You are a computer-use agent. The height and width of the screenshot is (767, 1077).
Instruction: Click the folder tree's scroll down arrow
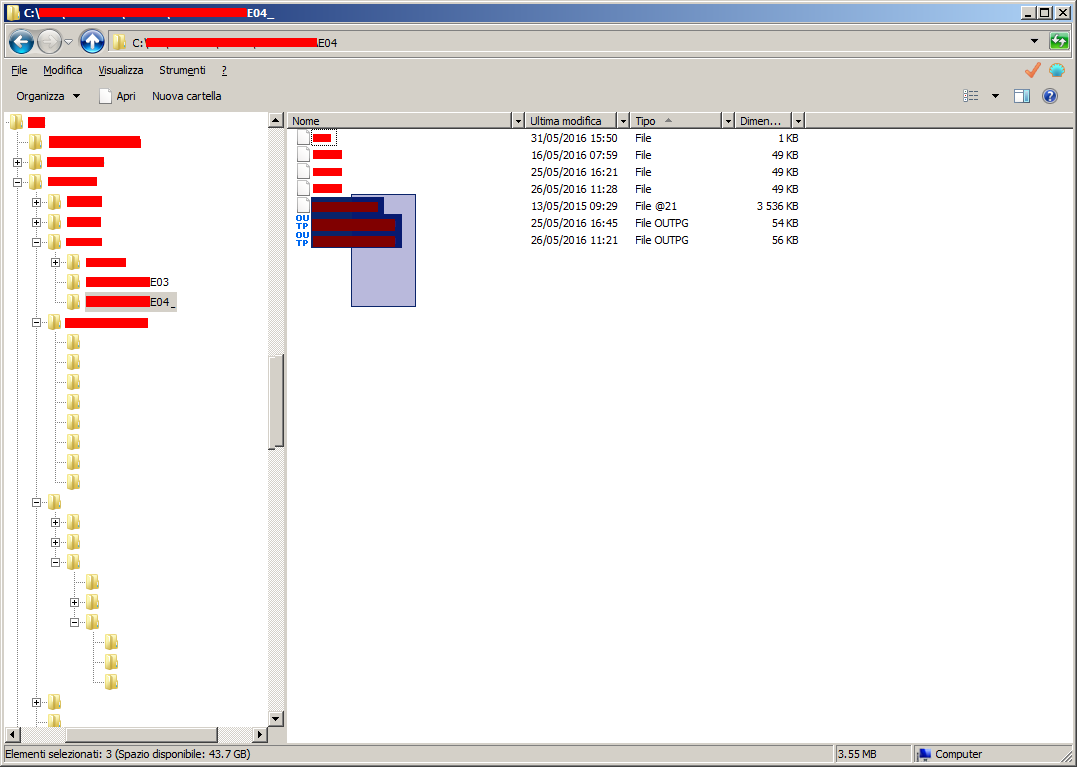pos(277,719)
